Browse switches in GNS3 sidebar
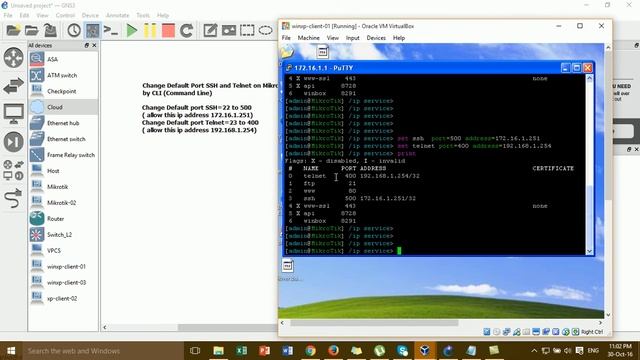This screenshot has width=640, height=360. (13, 86)
